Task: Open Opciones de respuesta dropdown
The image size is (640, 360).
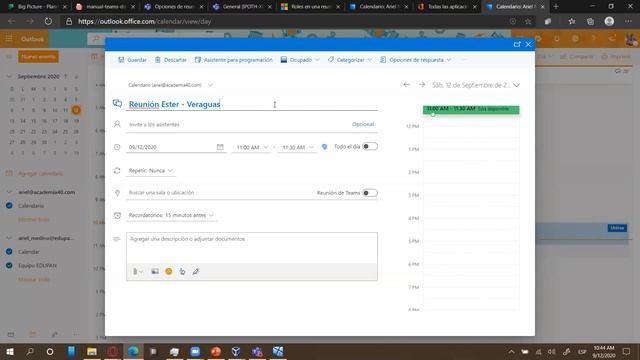Action: 416,60
